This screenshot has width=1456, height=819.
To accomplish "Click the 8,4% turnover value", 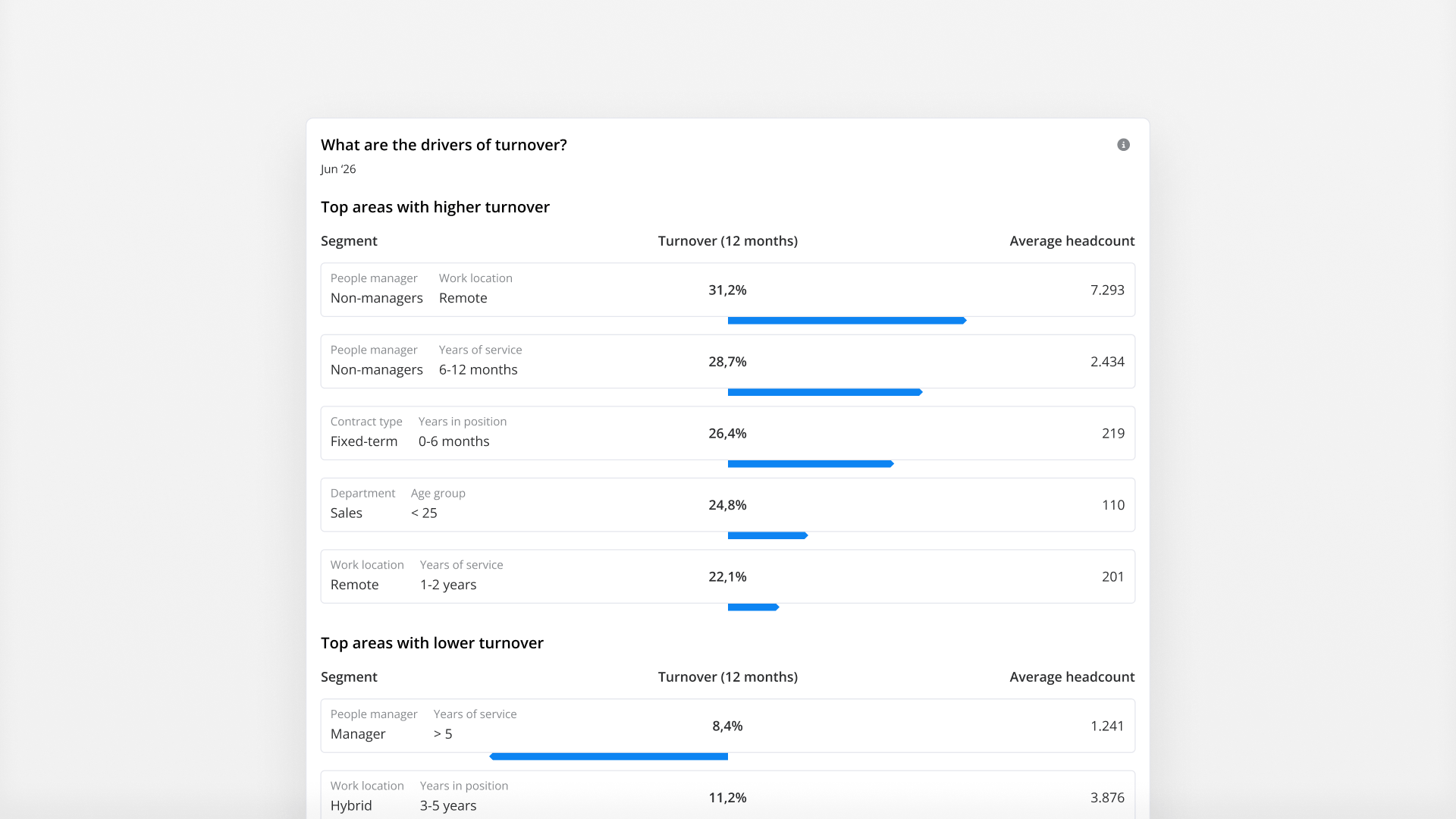I will pos(727,726).
